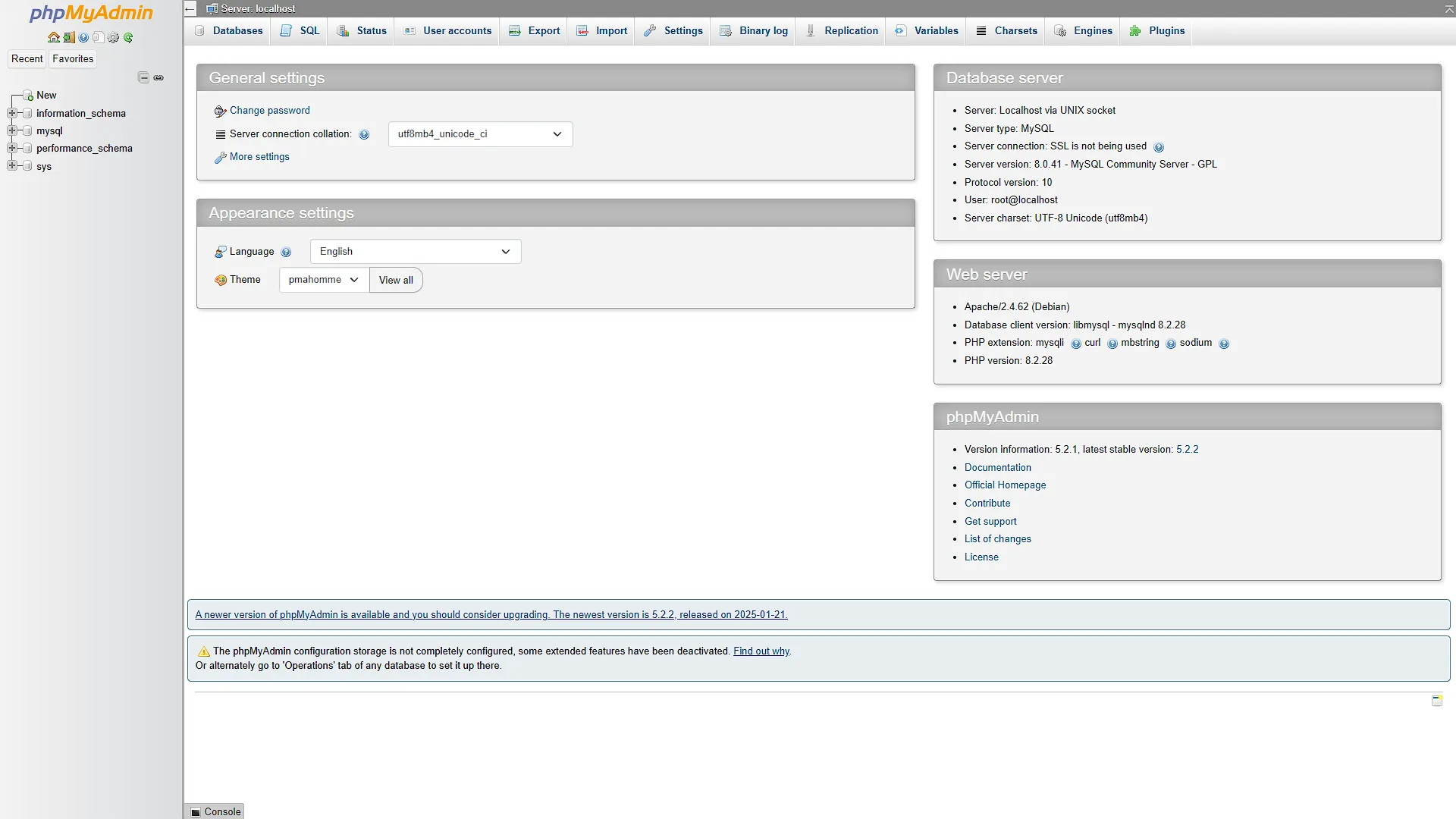The height and width of the screenshot is (819, 1456).
Task: Click the Find out why link
Action: tap(761, 651)
